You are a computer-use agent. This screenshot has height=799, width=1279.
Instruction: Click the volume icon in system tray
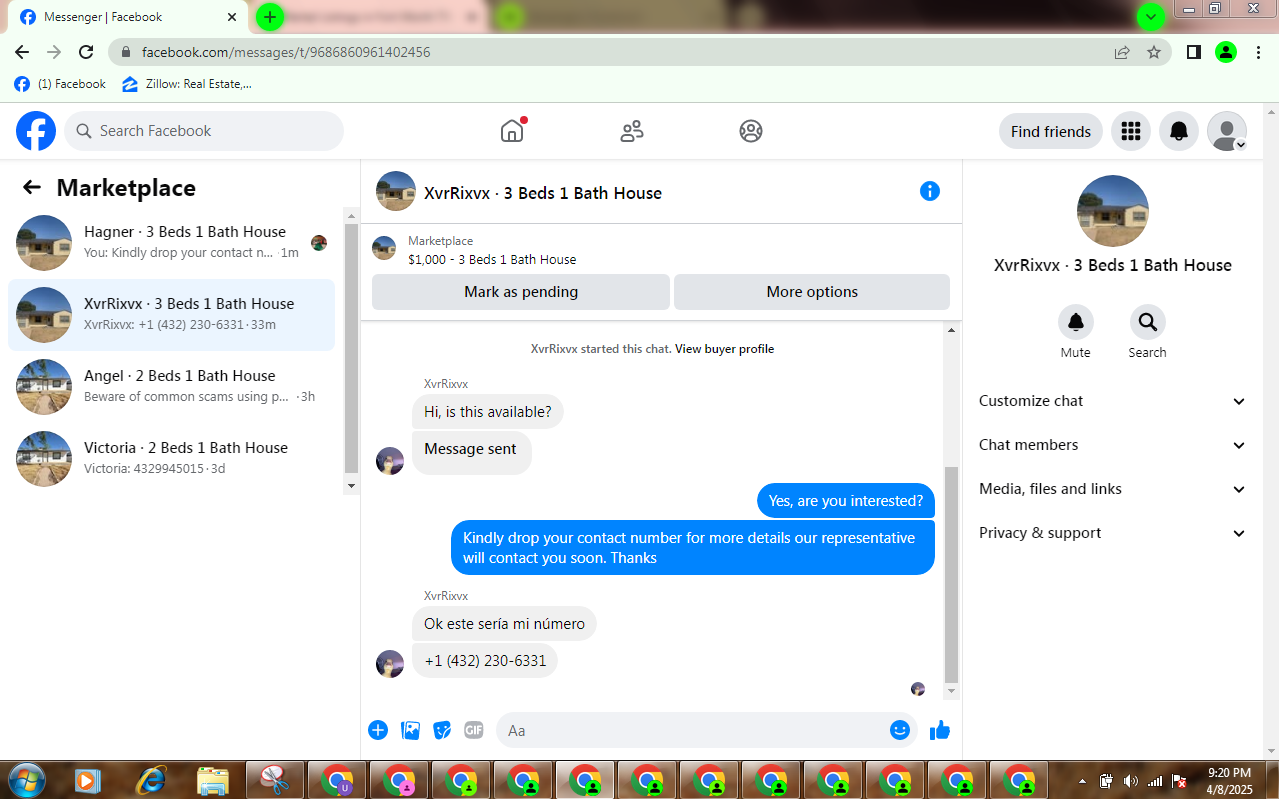tap(1130, 780)
